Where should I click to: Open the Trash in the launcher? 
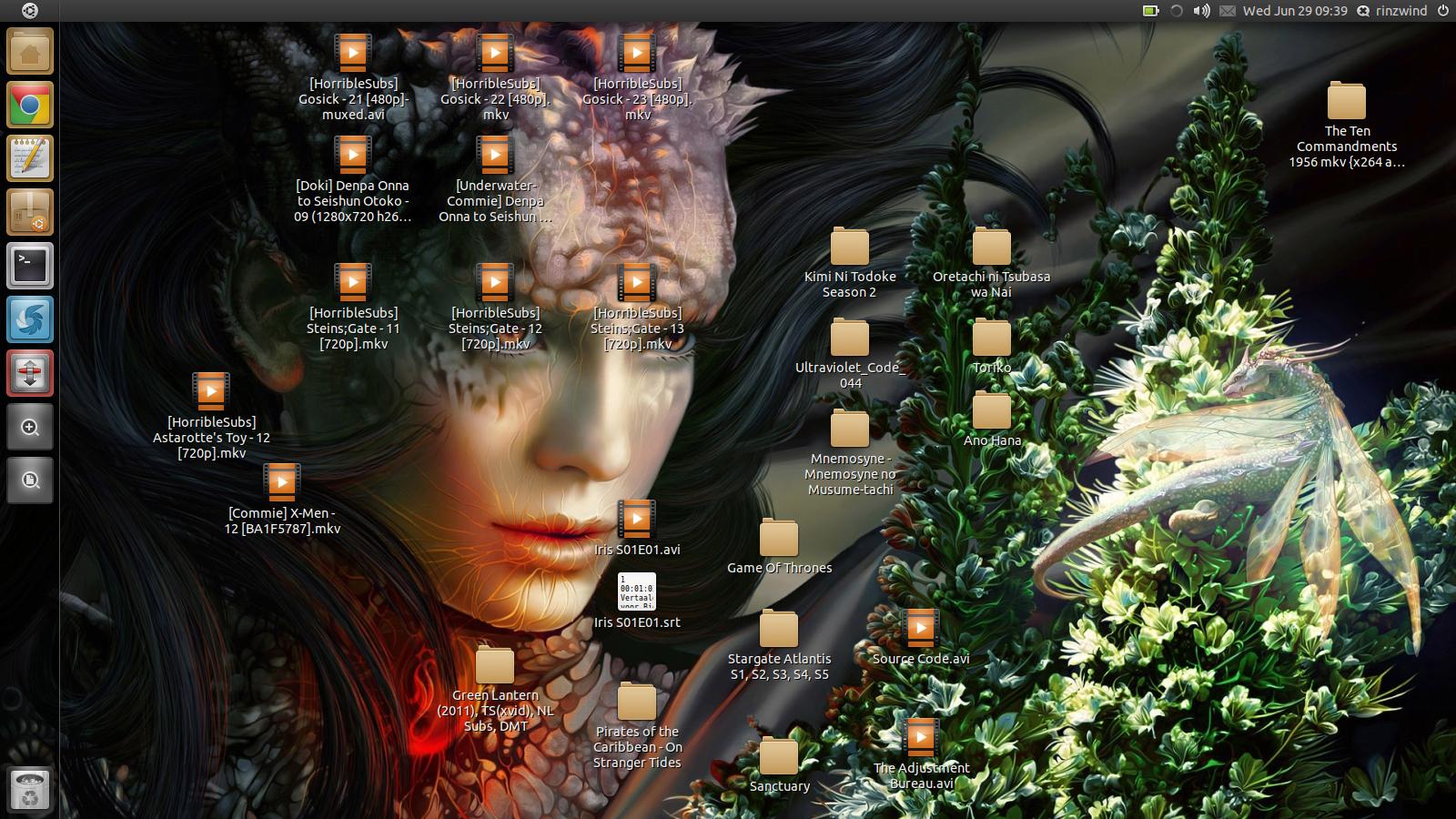pos(30,789)
